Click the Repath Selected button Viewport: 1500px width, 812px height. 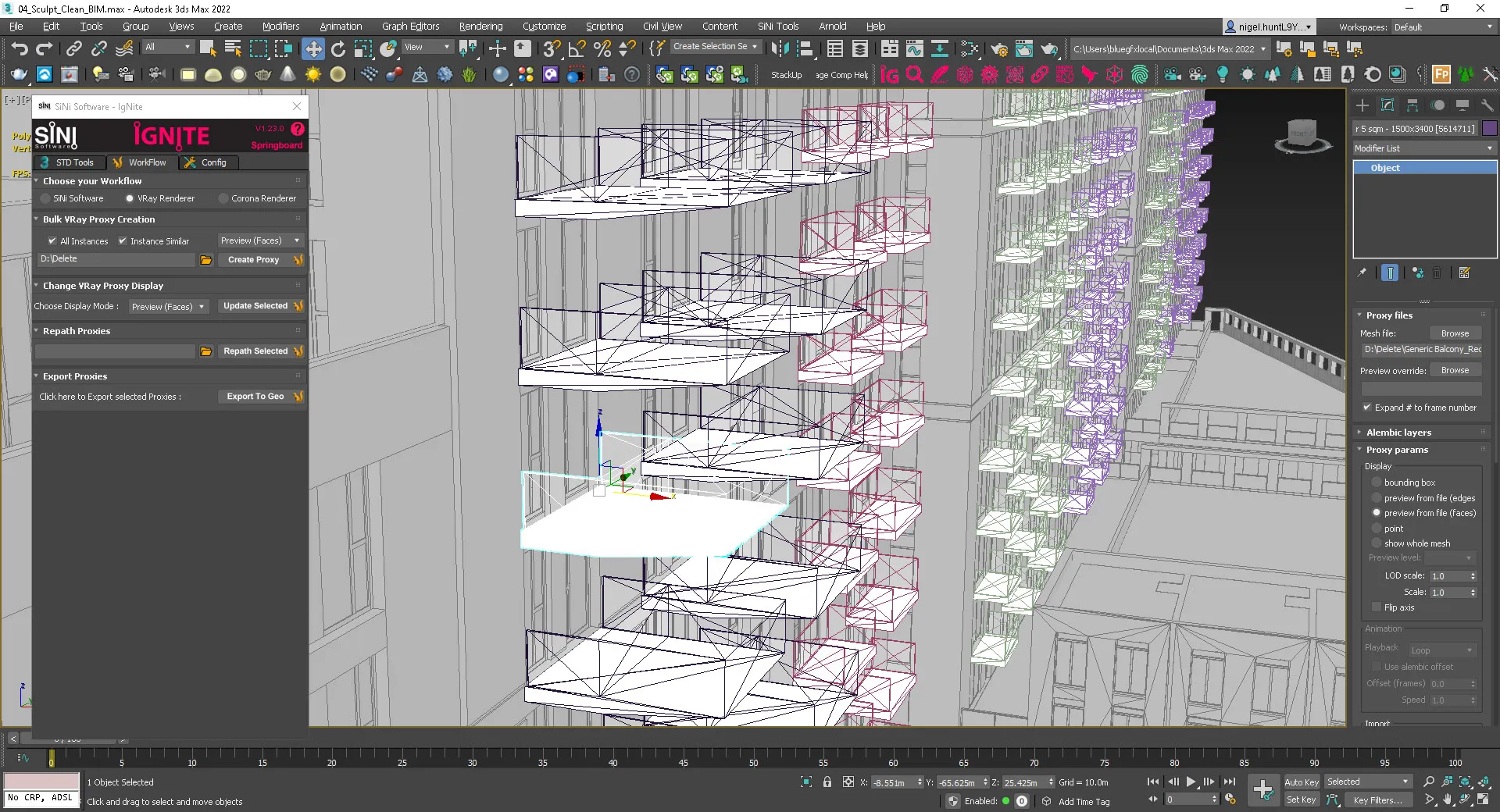tap(260, 351)
